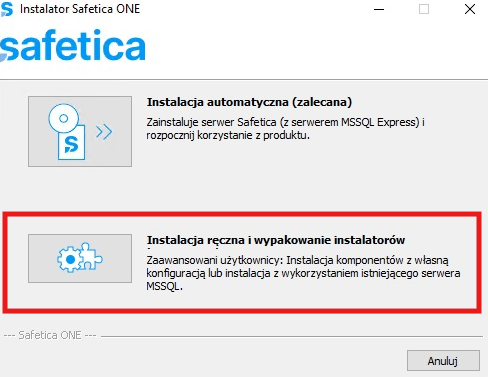Click the disc symbol in automatic install icon

(64, 118)
